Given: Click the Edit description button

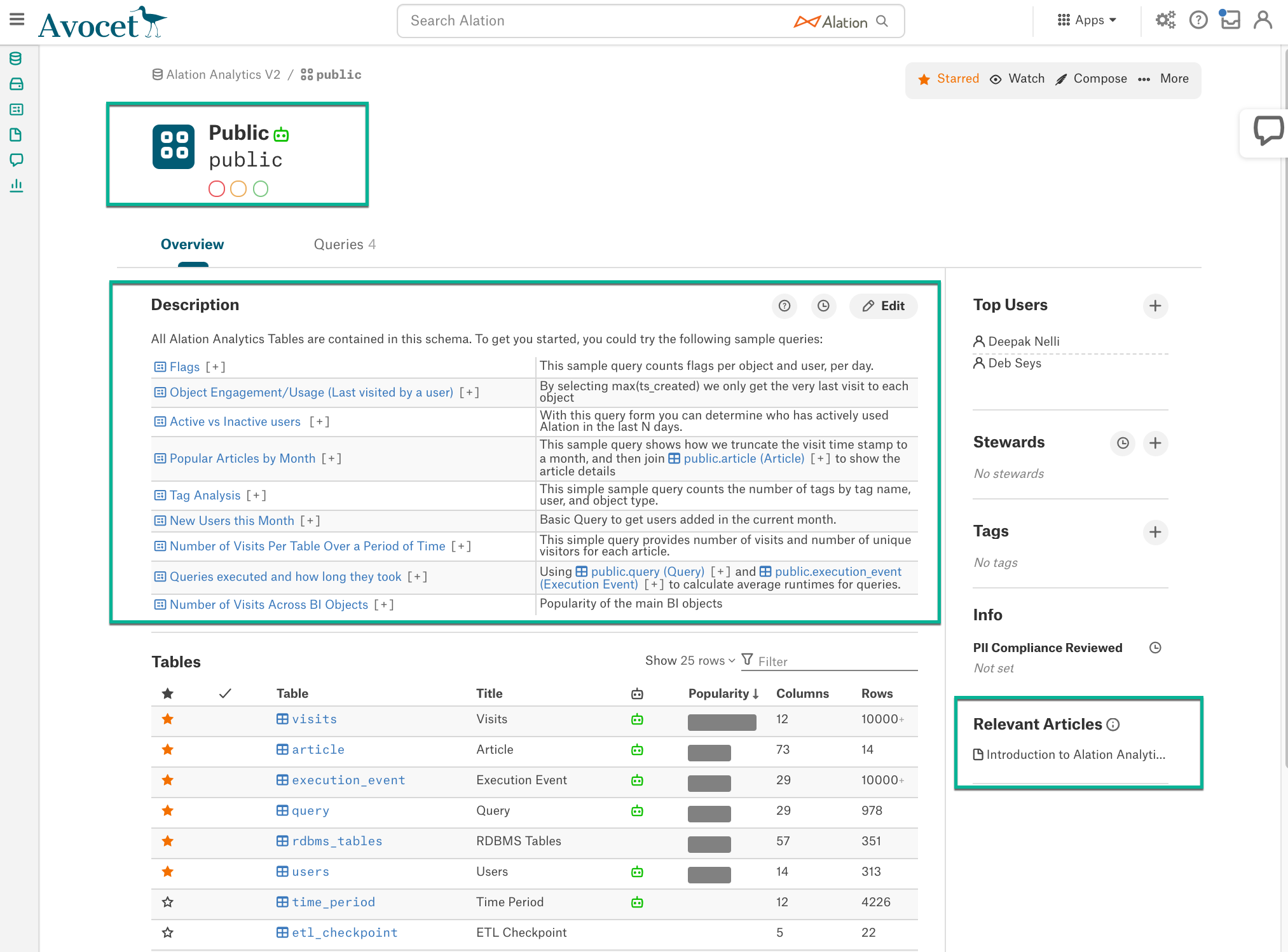Looking at the screenshot, I should [x=884, y=306].
